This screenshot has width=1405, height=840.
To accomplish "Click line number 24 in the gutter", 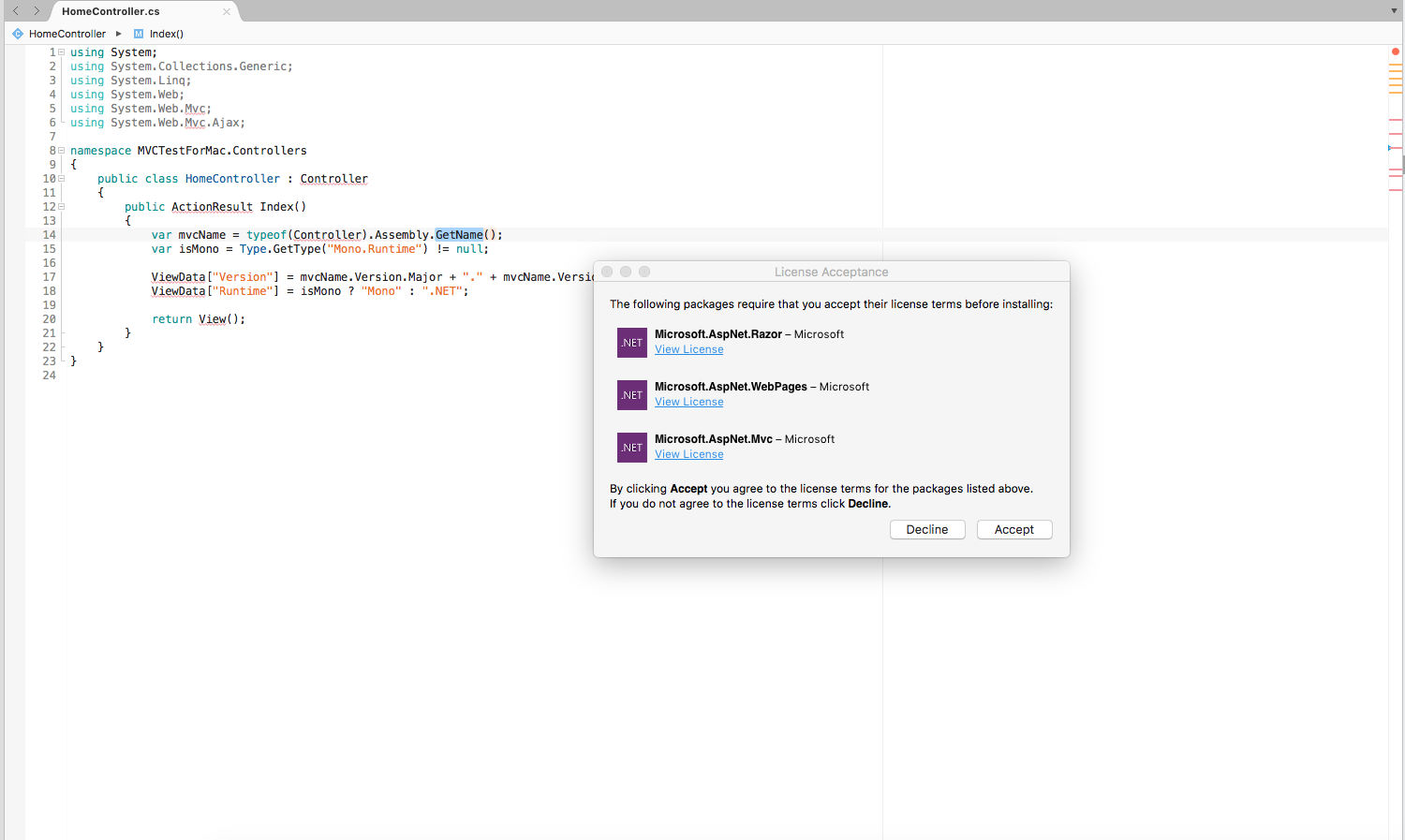I will tap(49, 376).
